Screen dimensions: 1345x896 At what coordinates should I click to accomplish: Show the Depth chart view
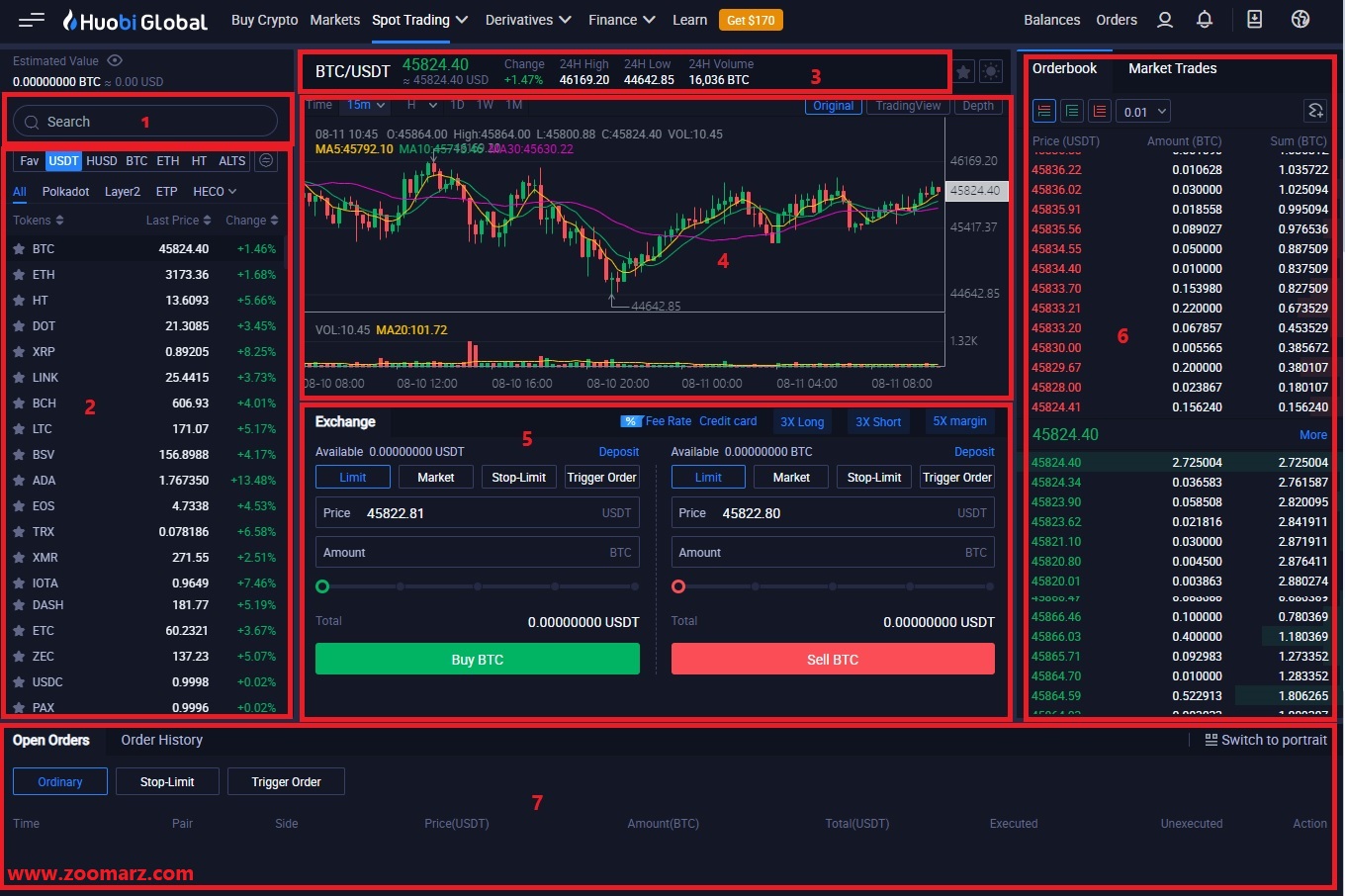pyautogui.click(x=978, y=106)
